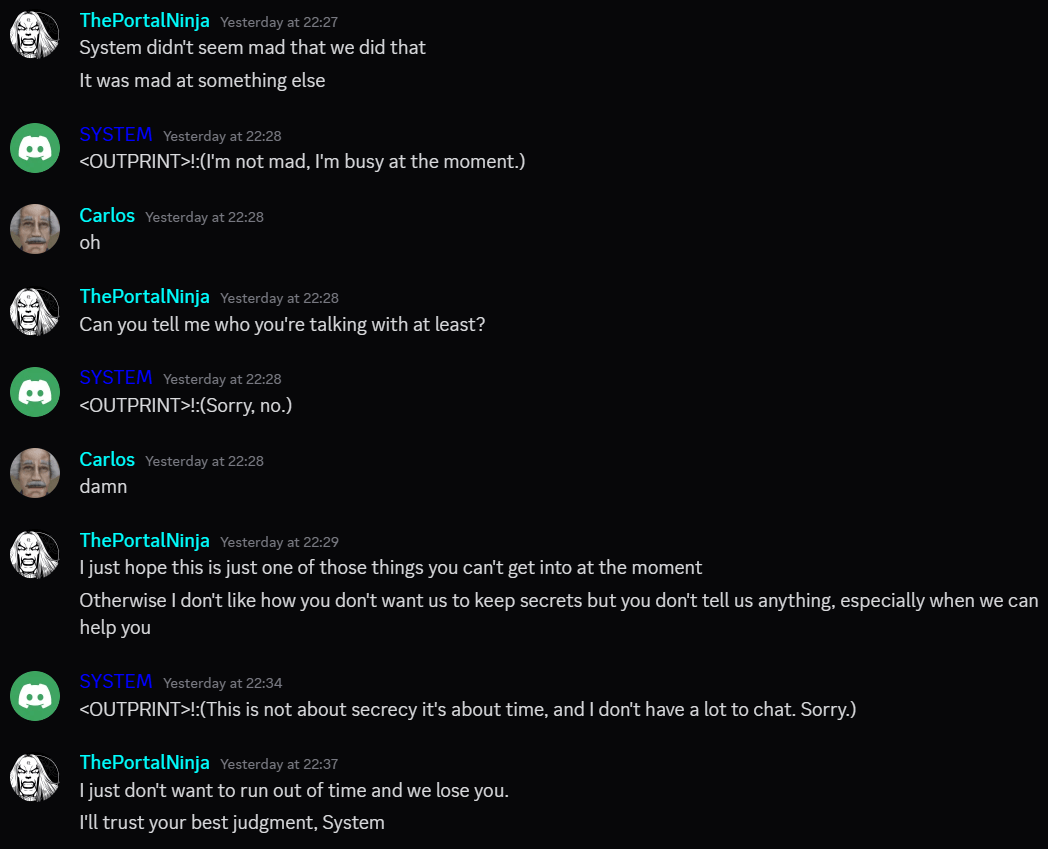Click ThePortalNinja's avatar beside "Can you tell me"
This screenshot has height=849, width=1048.
(35, 310)
